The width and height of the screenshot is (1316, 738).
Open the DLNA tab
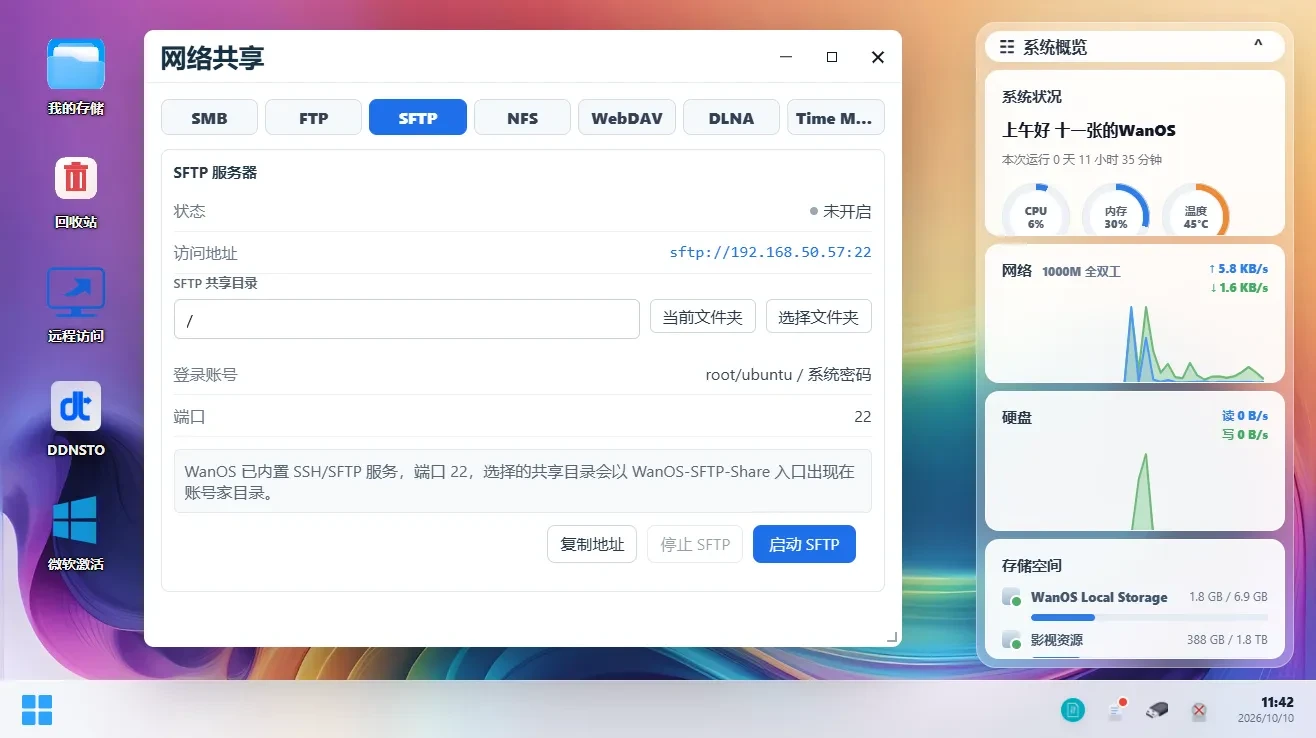pyautogui.click(x=731, y=117)
